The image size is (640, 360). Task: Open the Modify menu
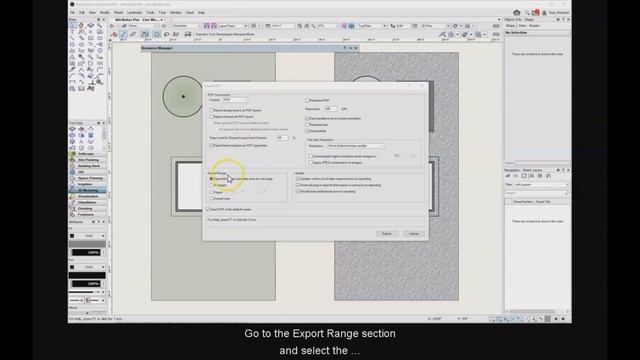coord(105,13)
